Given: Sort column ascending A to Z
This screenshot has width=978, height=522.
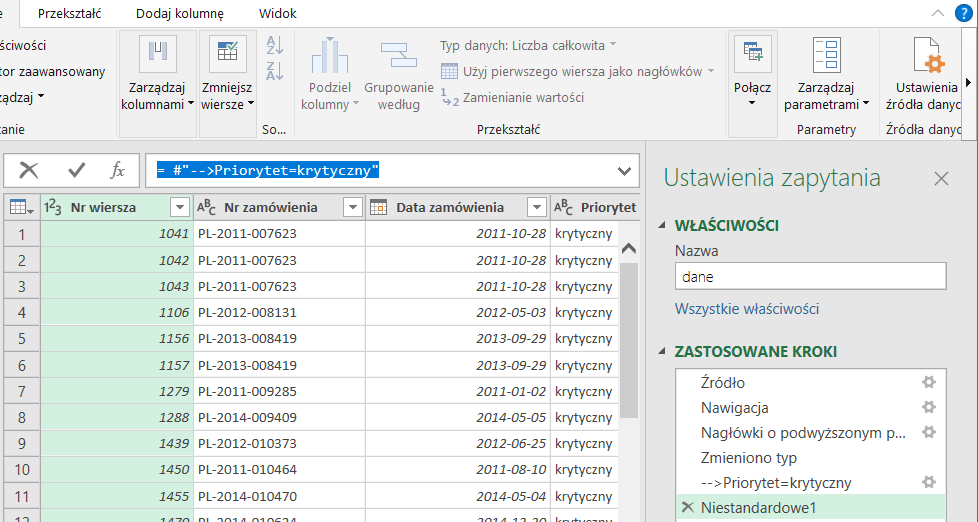Looking at the screenshot, I should (275, 45).
